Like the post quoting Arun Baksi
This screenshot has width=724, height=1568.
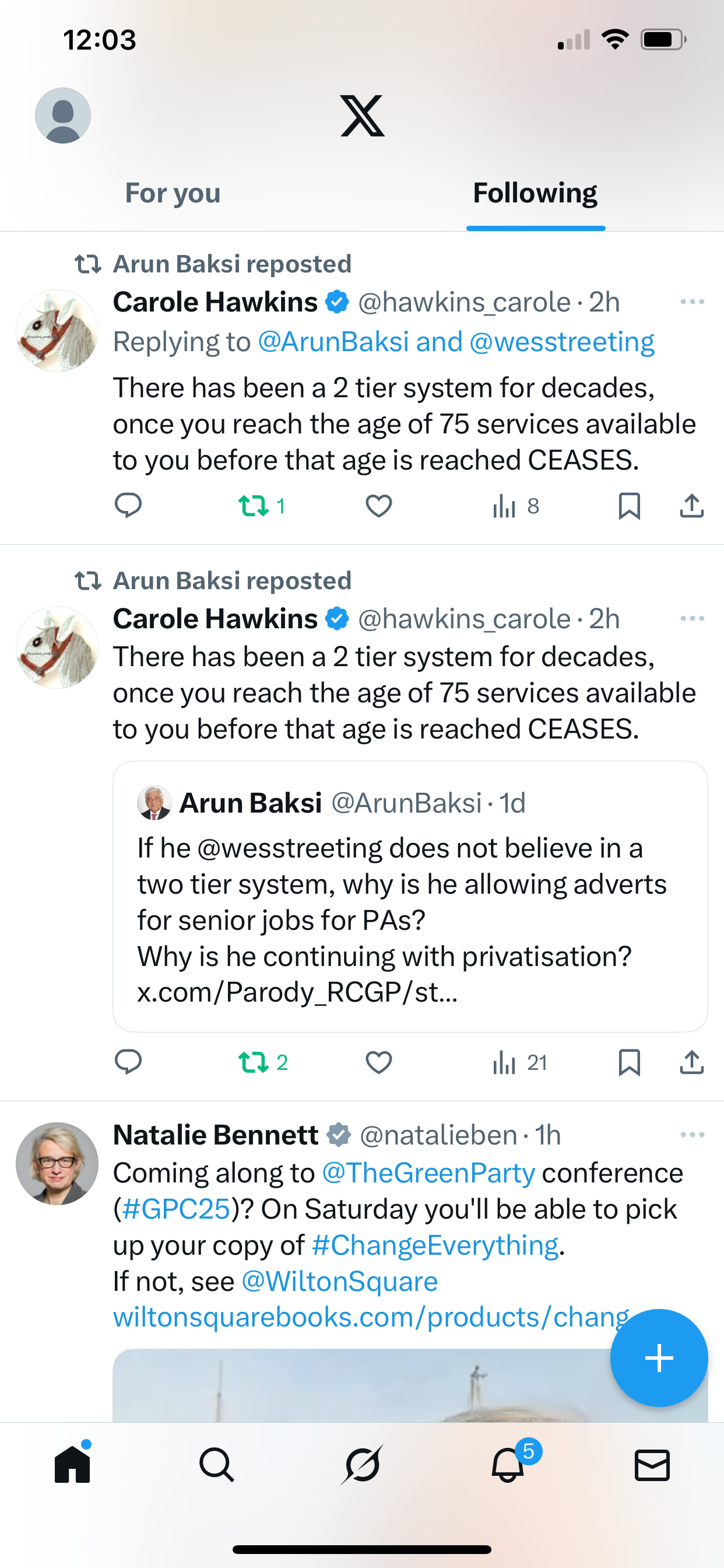click(378, 1063)
